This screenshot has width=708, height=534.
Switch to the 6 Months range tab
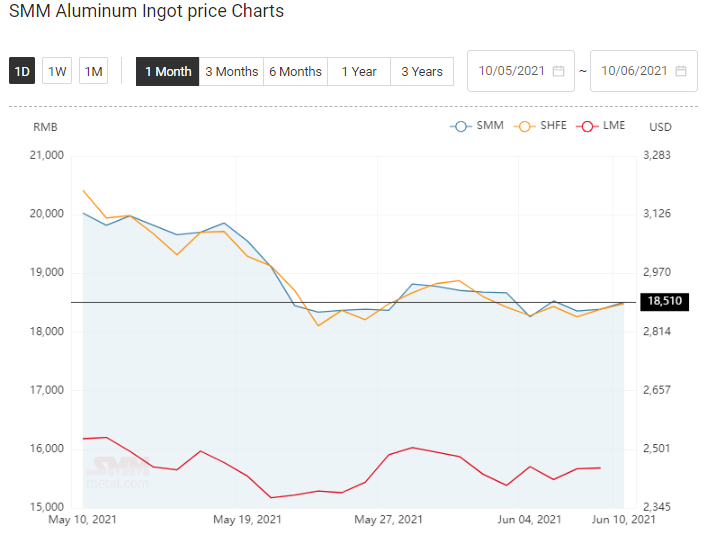[x=296, y=71]
